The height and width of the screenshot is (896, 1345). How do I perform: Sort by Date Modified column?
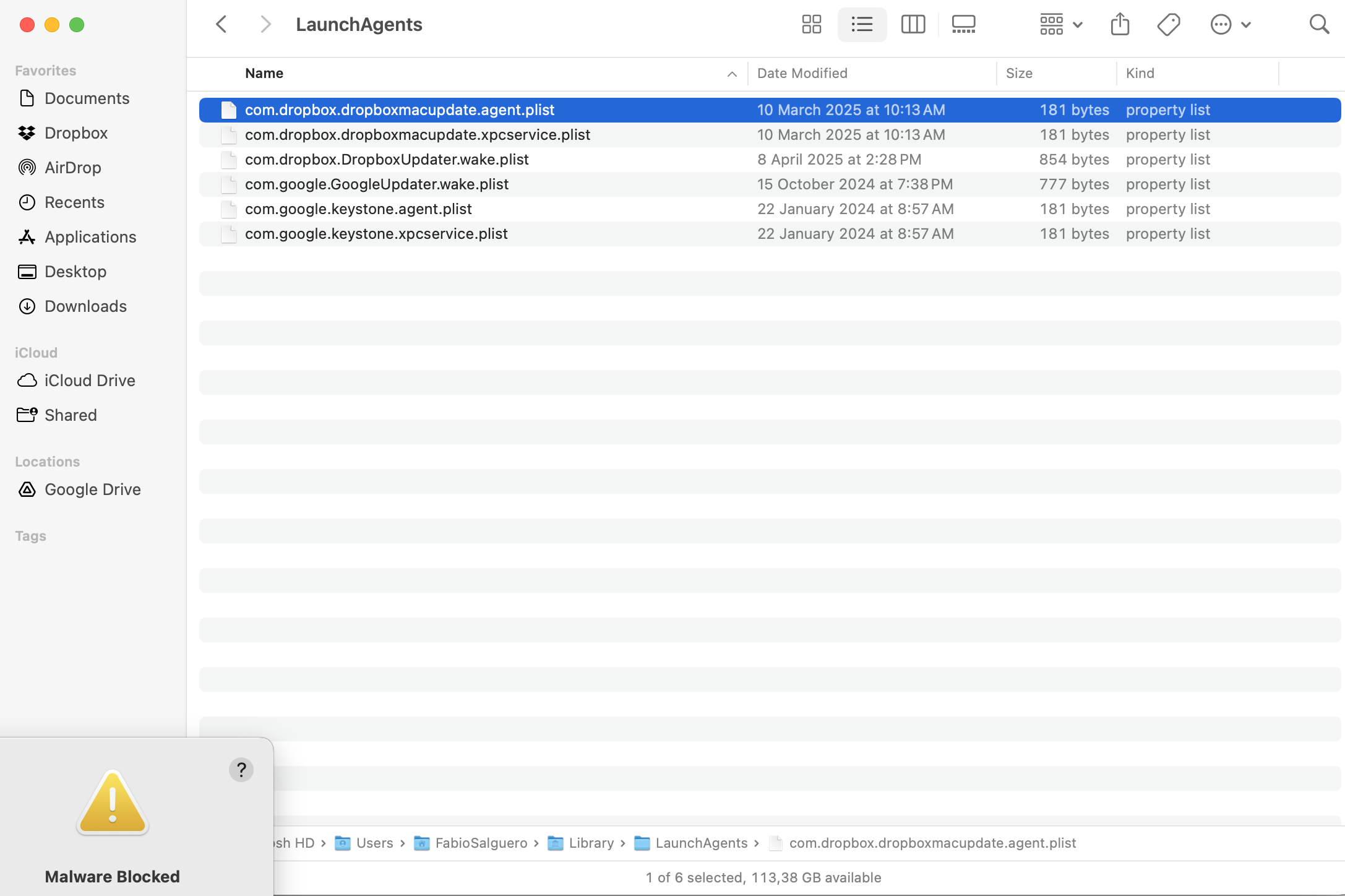pos(802,73)
